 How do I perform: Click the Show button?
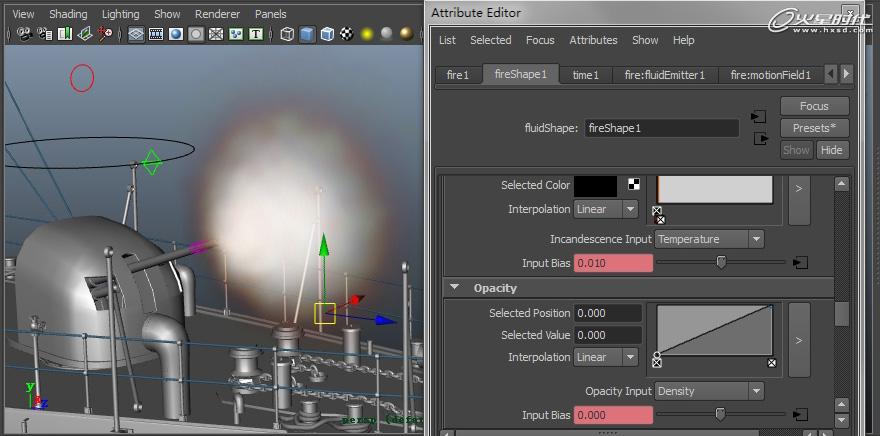[x=796, y=150]
